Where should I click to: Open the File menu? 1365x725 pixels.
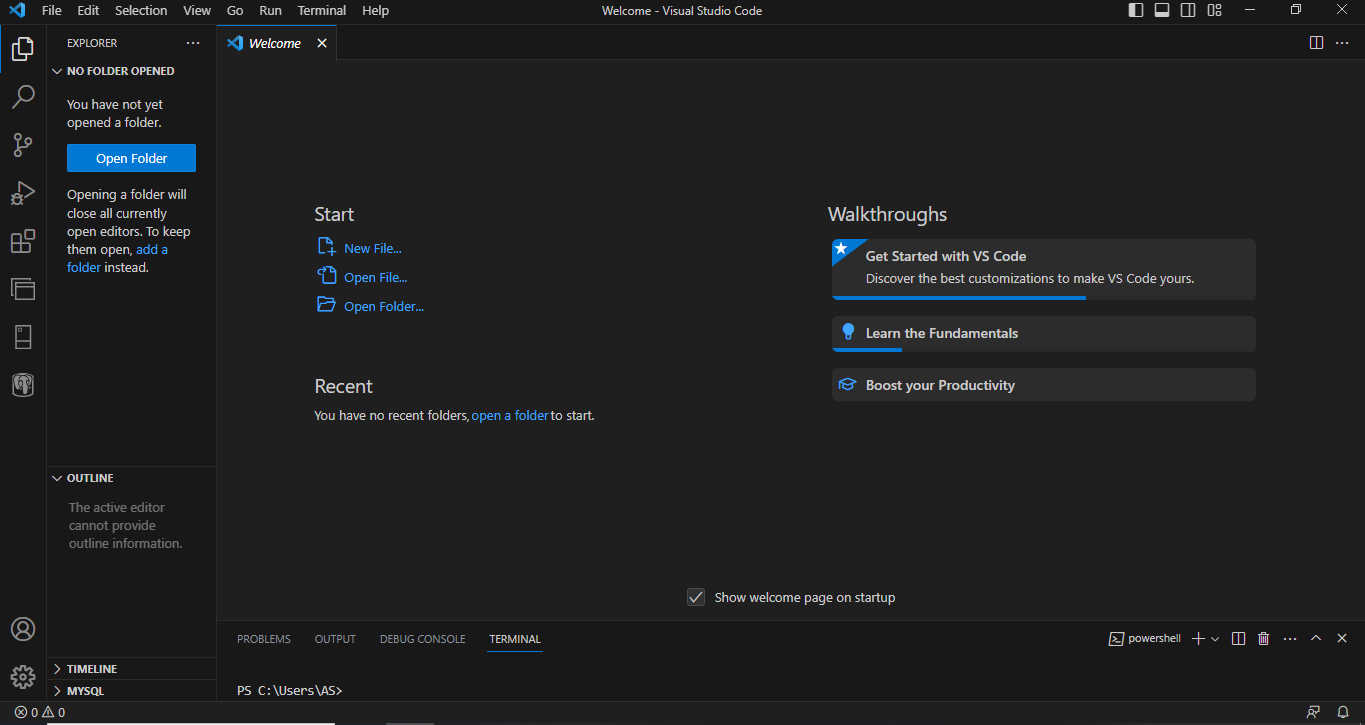(52, 10)
